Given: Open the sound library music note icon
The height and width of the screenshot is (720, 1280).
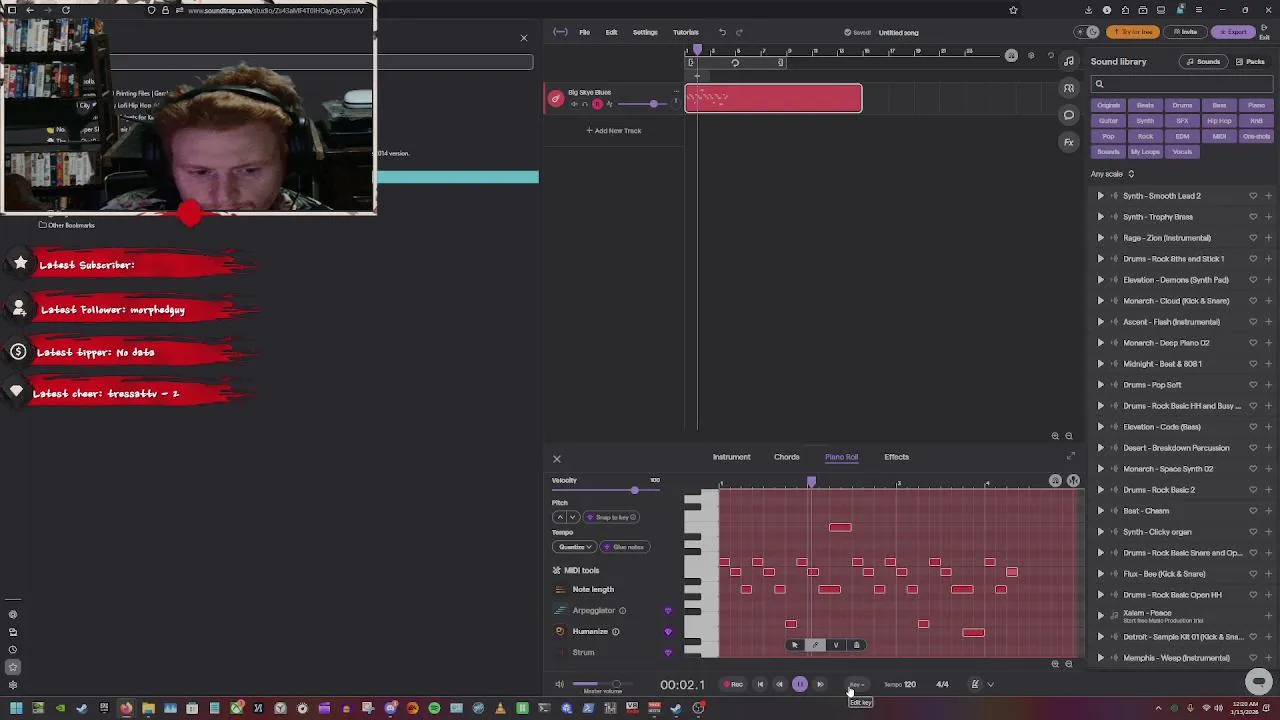Looking at the screenshot, I should pos(1069,62).
